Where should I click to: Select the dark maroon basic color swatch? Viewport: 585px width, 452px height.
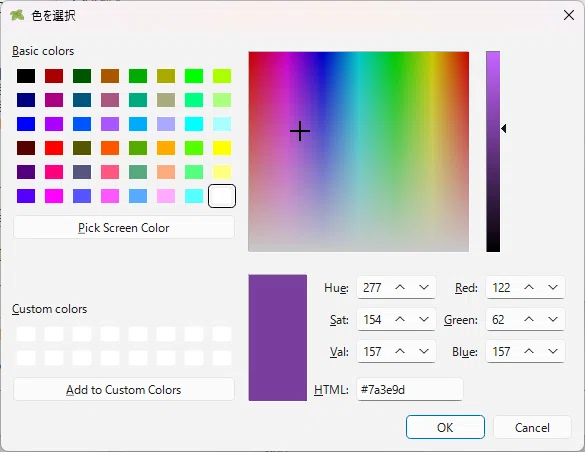(x=26, y=148)
